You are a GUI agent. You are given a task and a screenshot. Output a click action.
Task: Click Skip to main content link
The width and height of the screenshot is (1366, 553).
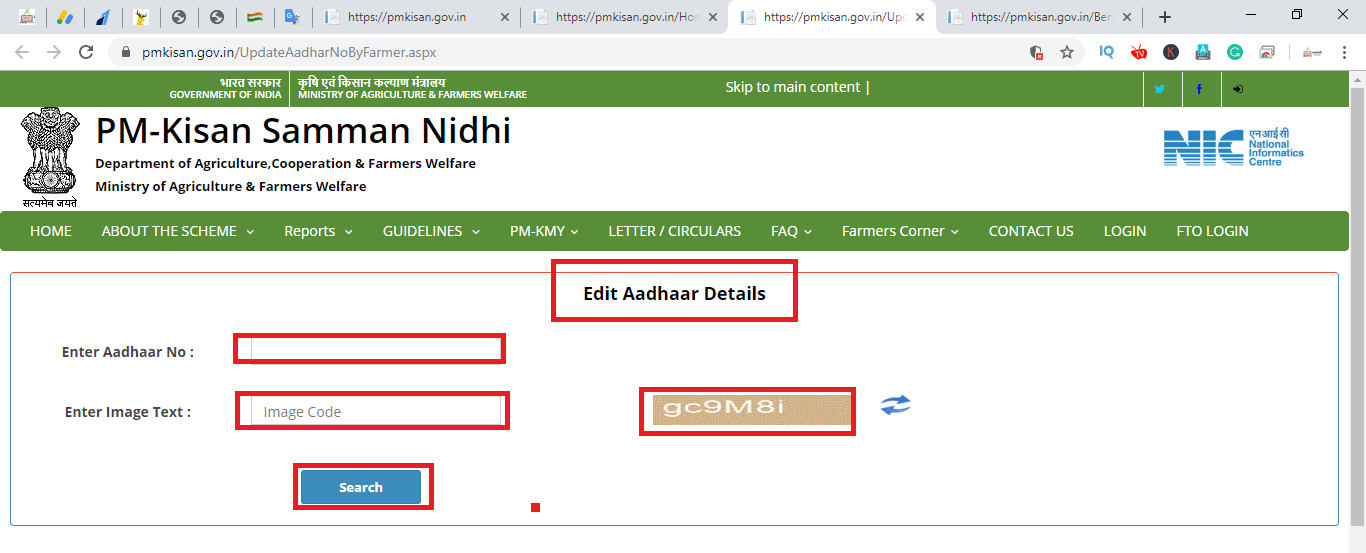click(x=793, y=87)
